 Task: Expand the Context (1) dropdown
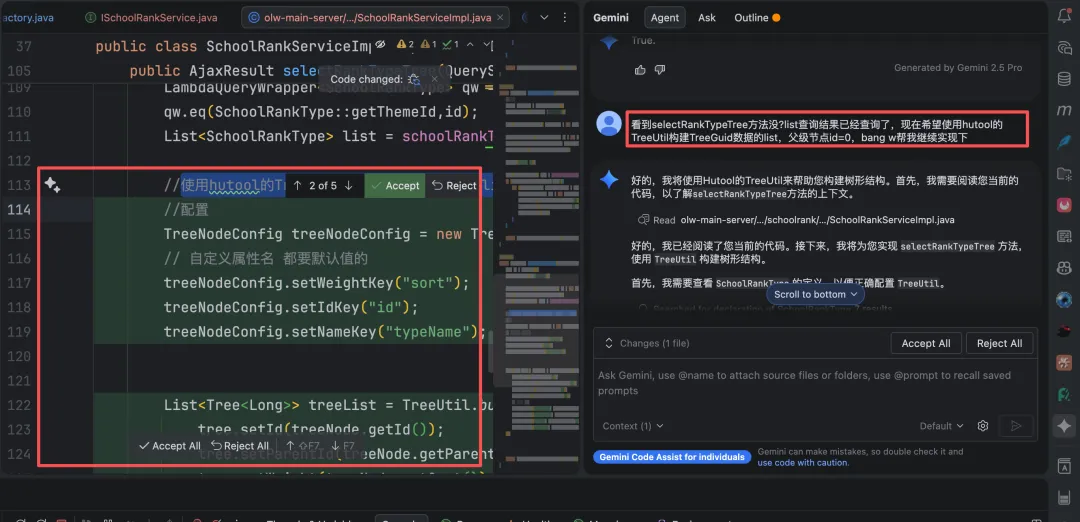[633, 426]
